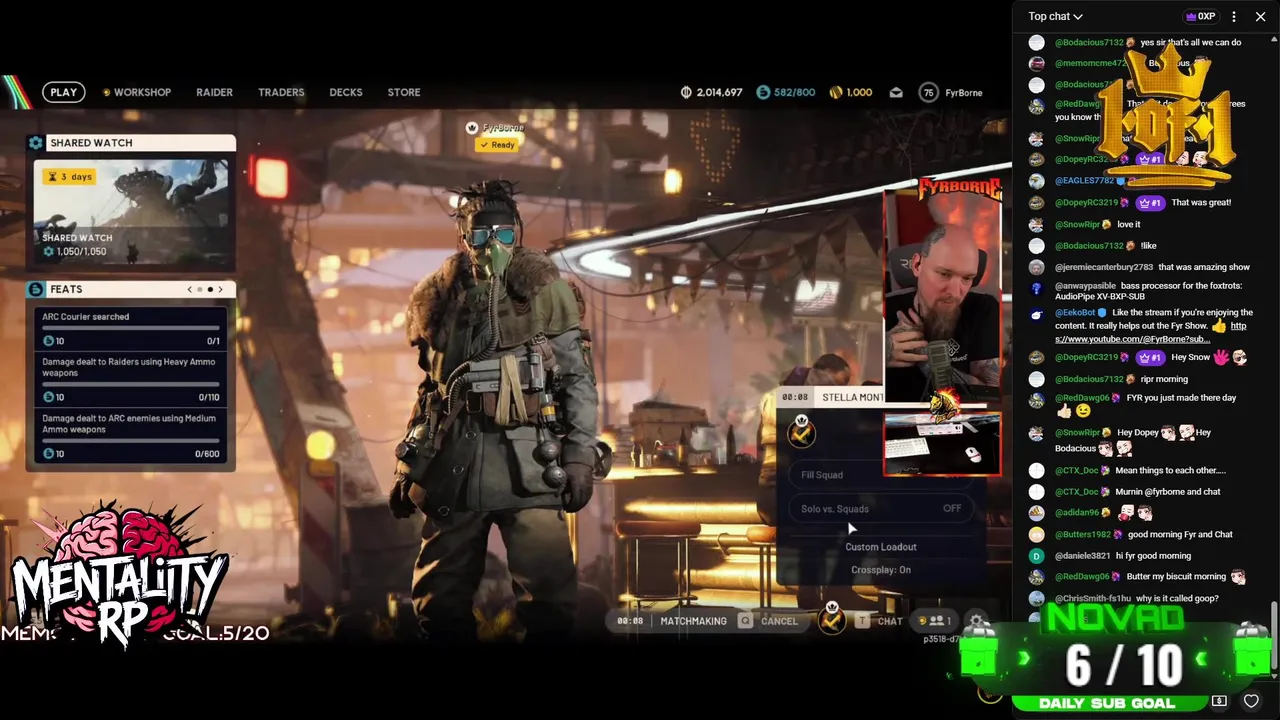This screenshot has height=720, width=1280.
Task: Go to previous Feats page arrow
Action: [190, 289]
